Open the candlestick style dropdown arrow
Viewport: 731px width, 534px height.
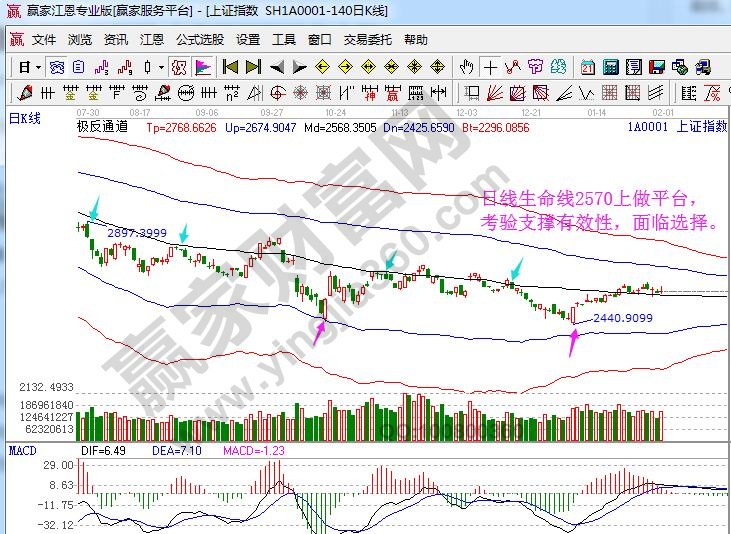pyautogui.click(x=162, y=67)
